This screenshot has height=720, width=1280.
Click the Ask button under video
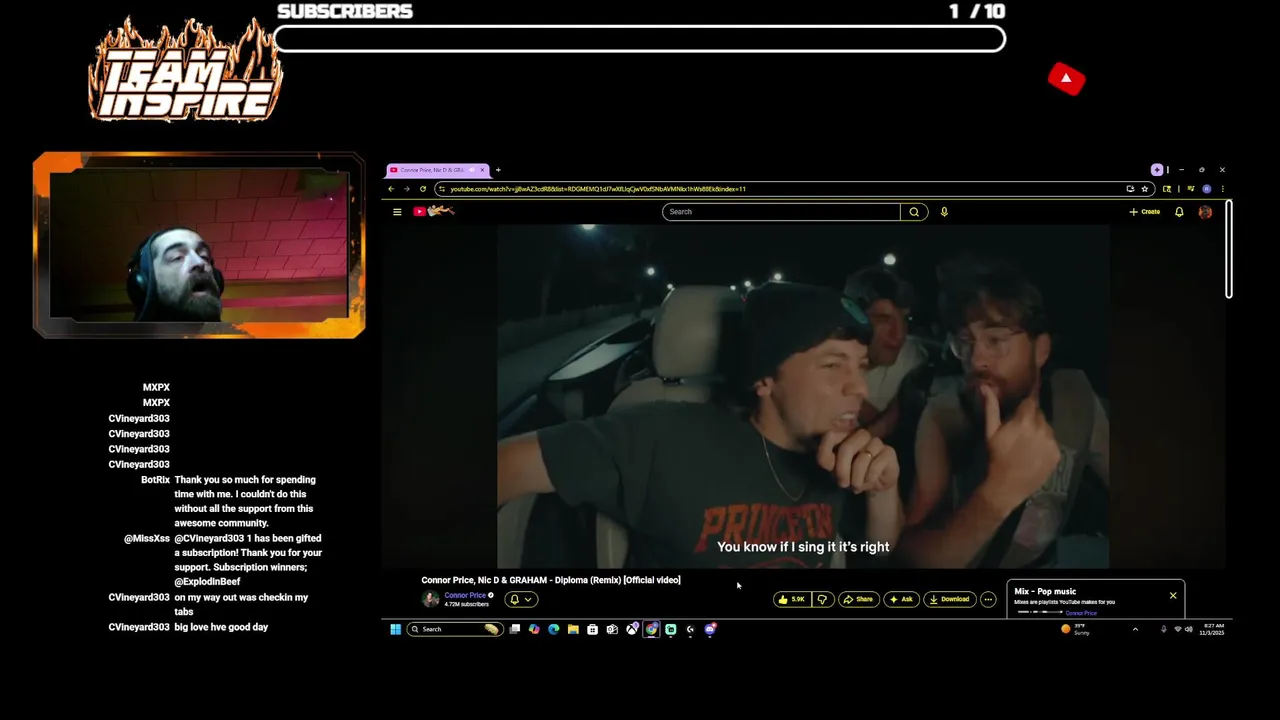click(901, 599)
